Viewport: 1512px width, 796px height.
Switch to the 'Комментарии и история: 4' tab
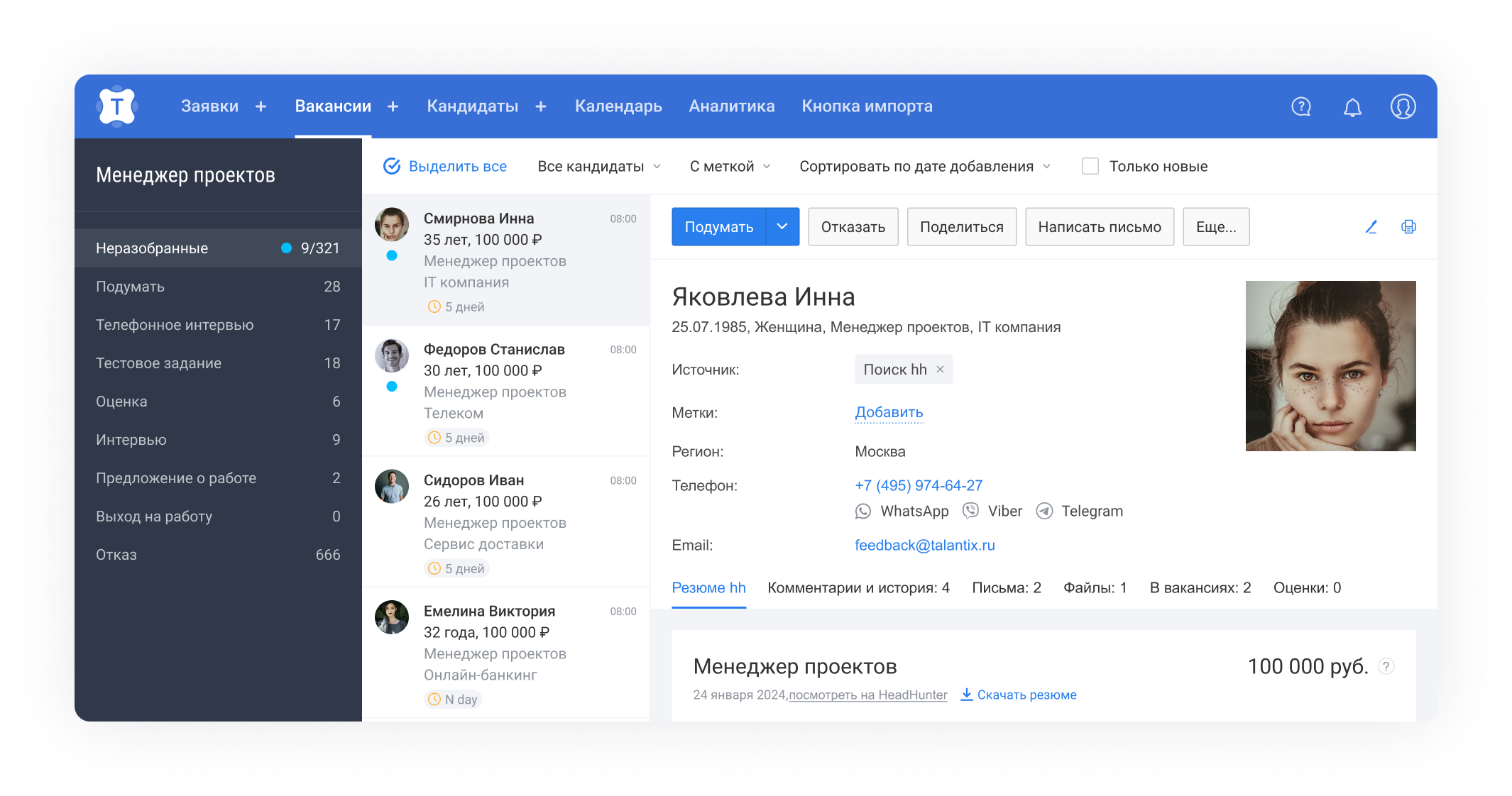[x=858, y=587]
